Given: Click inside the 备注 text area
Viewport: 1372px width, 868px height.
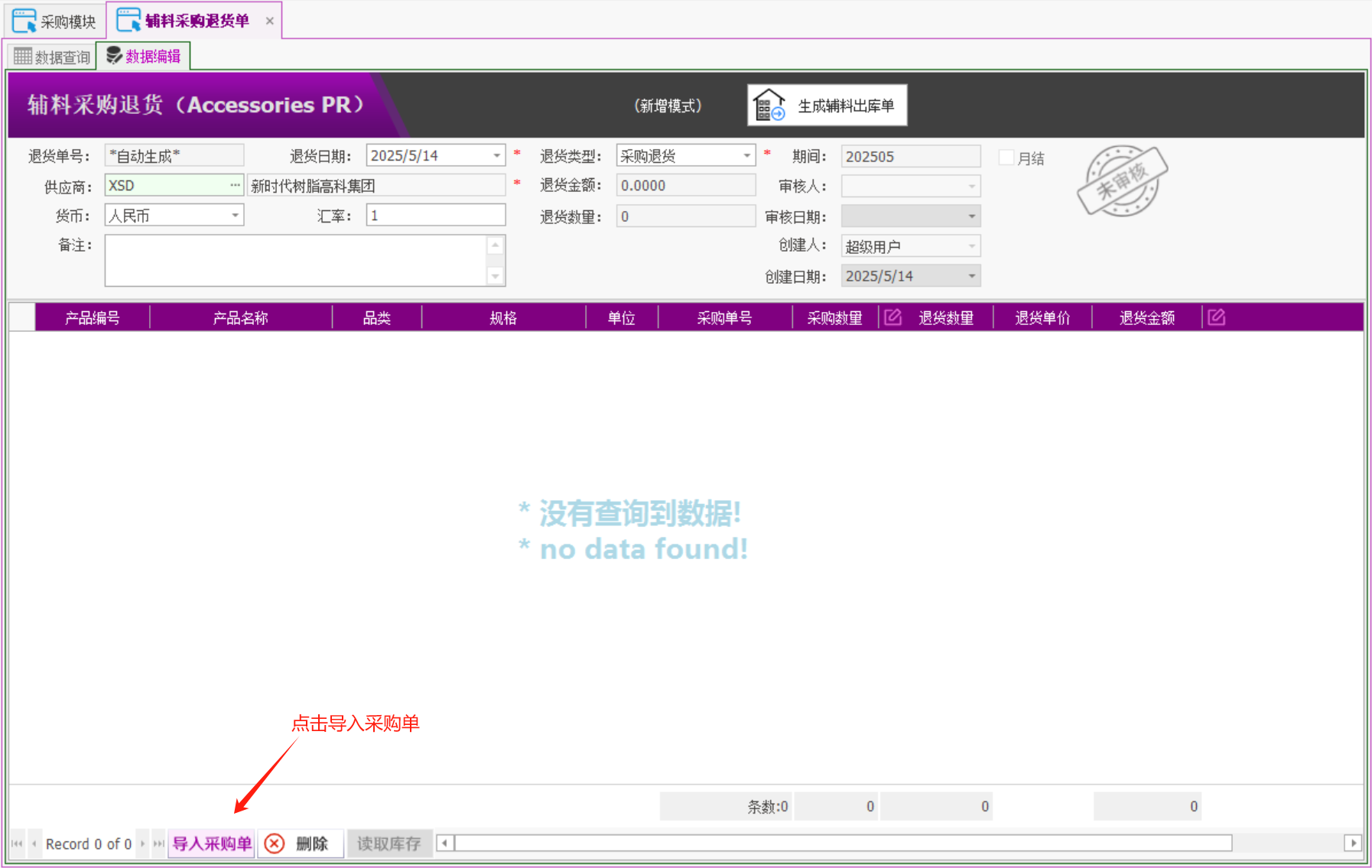Looking at the screenshot, I should tap(295, 261).
